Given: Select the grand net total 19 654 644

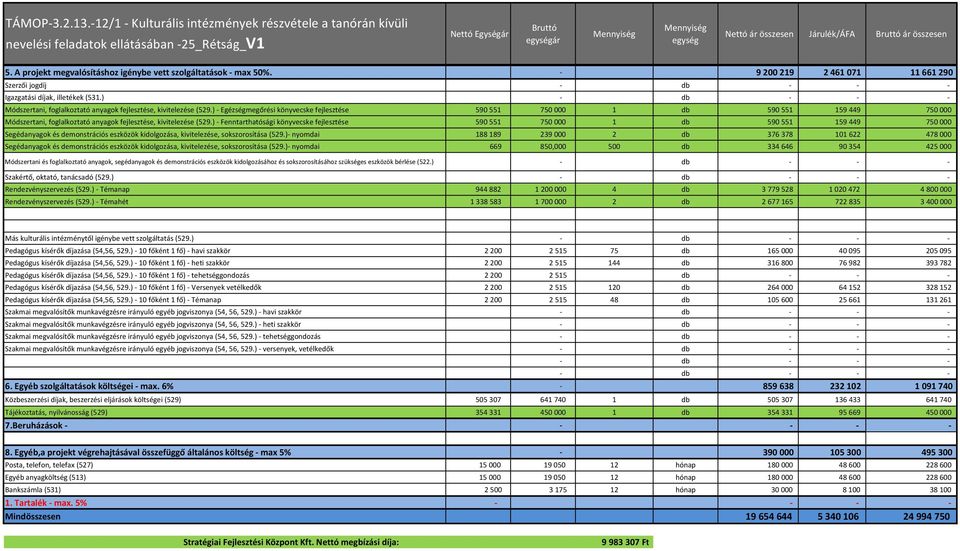Looking at the screenshot, I should [768, 517].
